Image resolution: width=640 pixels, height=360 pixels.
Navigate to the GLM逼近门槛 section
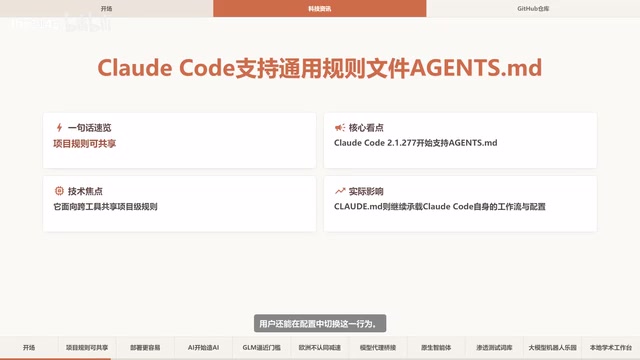[262, 348]
